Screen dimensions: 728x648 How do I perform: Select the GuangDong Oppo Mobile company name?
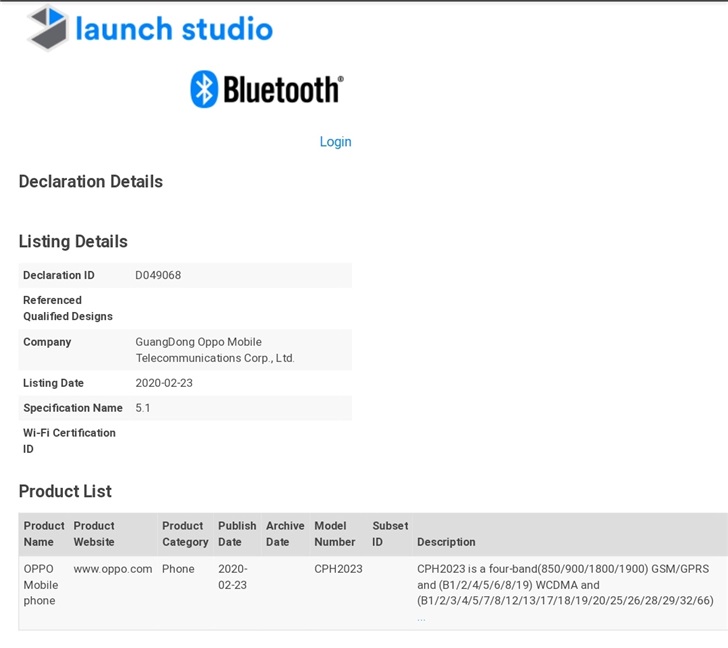[x=215, y=350]
